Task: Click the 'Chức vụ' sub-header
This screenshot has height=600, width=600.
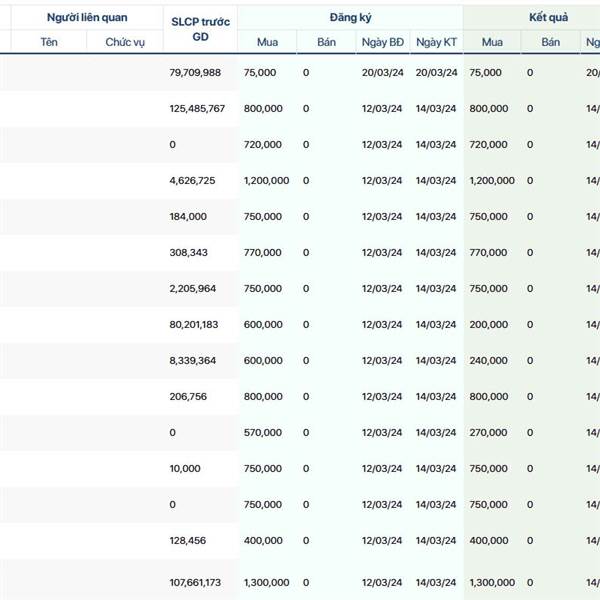Action: click(125, 42)
